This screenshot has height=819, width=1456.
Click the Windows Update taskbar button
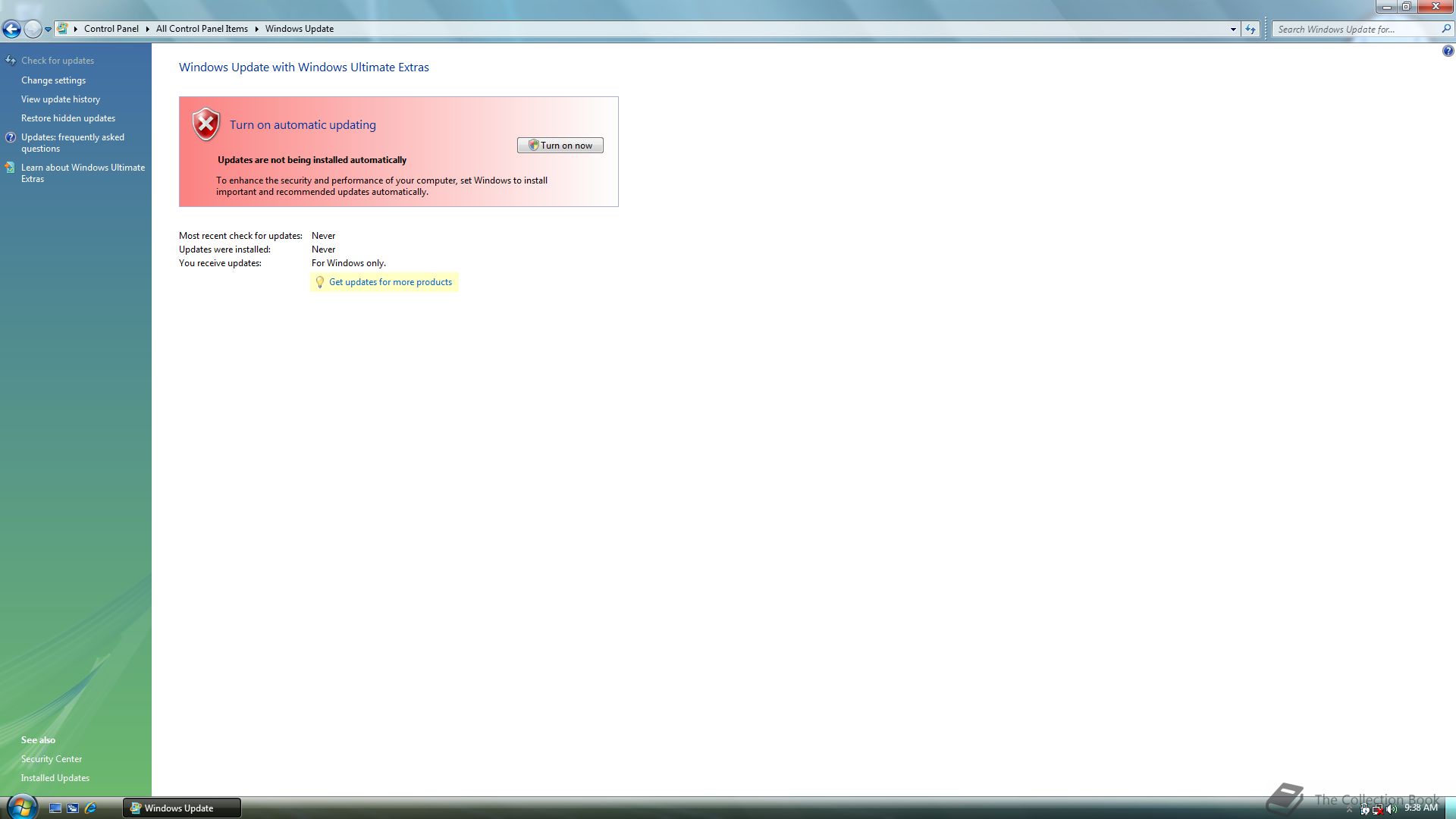pyautogui.click(x=182, y=808)
